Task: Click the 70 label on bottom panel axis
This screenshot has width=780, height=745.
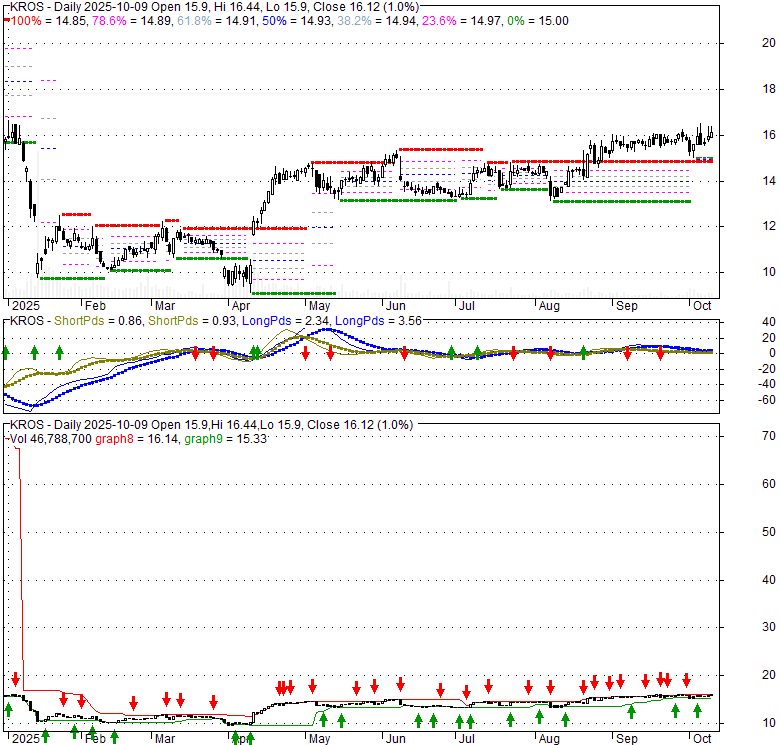Action: pos(769,436)
